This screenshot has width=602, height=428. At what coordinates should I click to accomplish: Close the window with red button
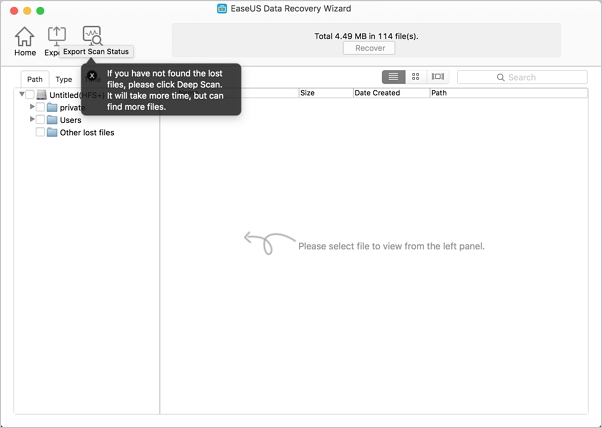coord(14,11)
